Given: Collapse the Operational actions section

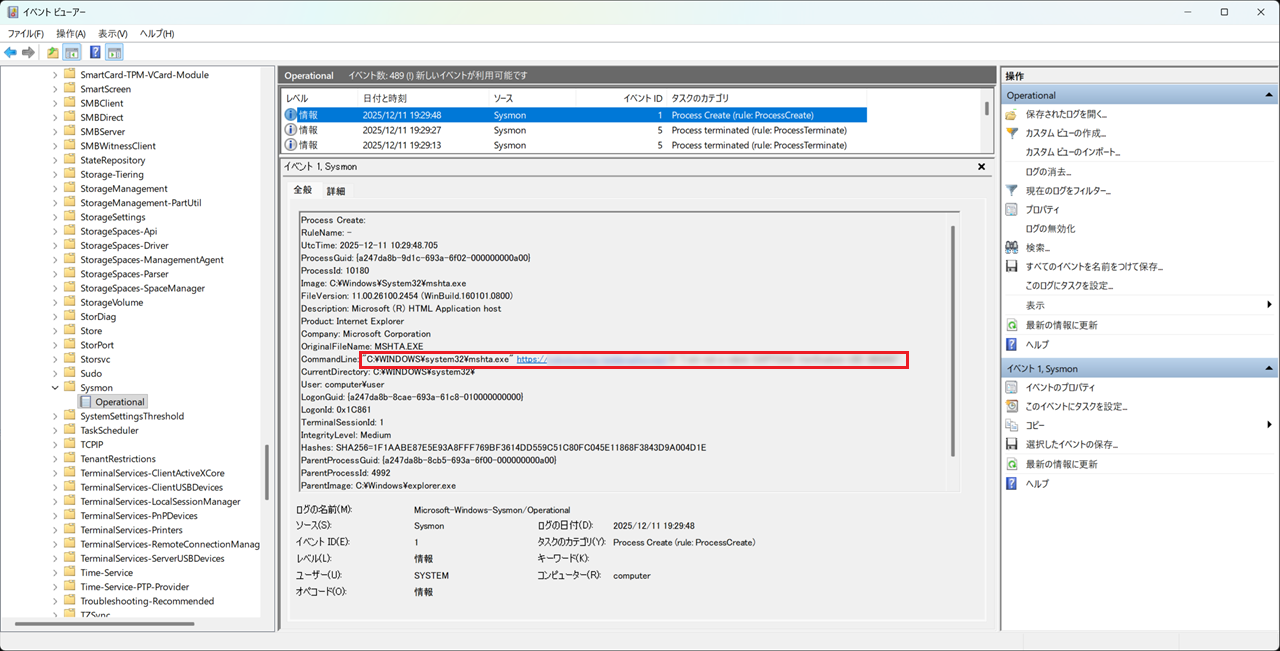Looking at the screenshot, I should coord(1269,95).
